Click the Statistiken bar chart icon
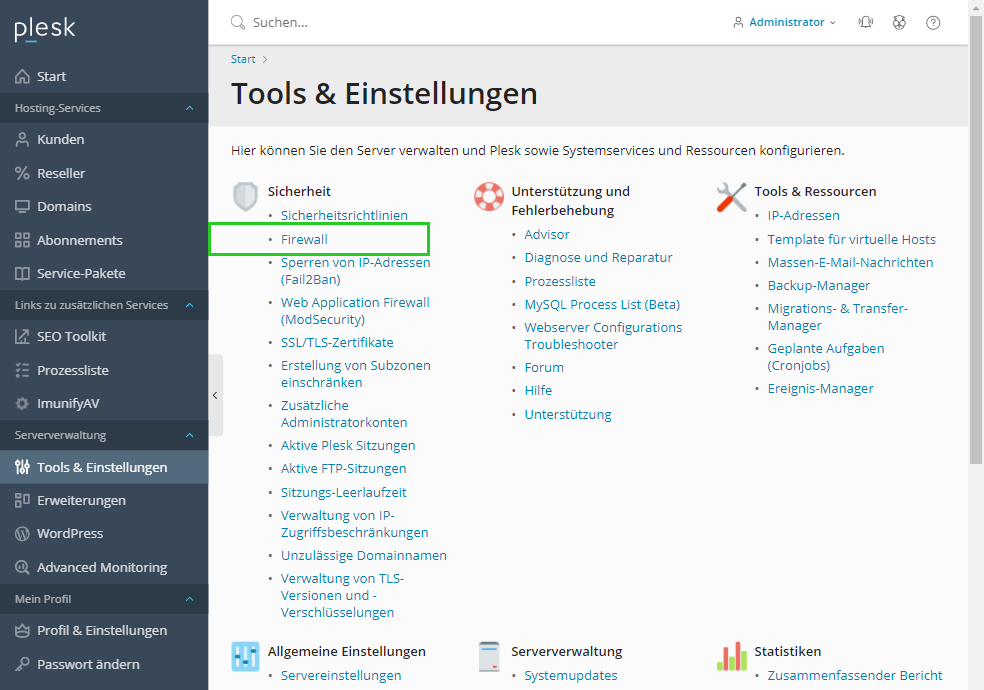 coord(732,657)
